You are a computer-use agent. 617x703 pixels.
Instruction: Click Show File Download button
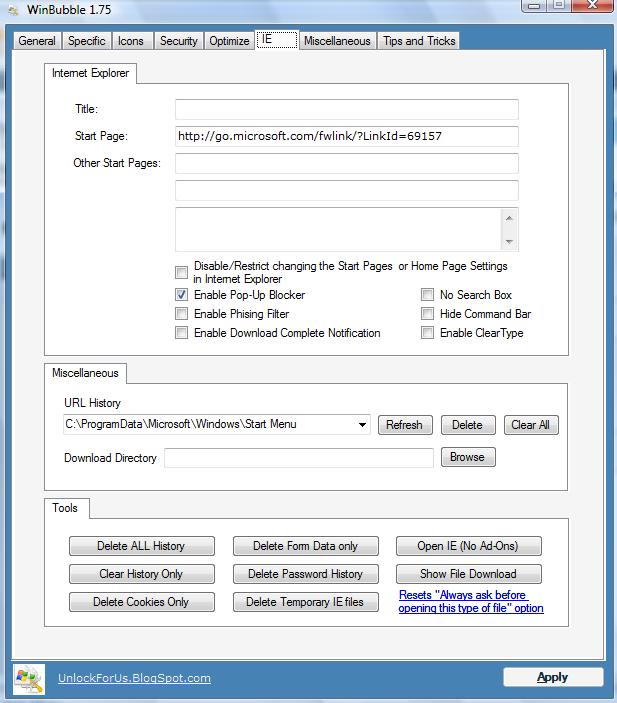point(469,574)
